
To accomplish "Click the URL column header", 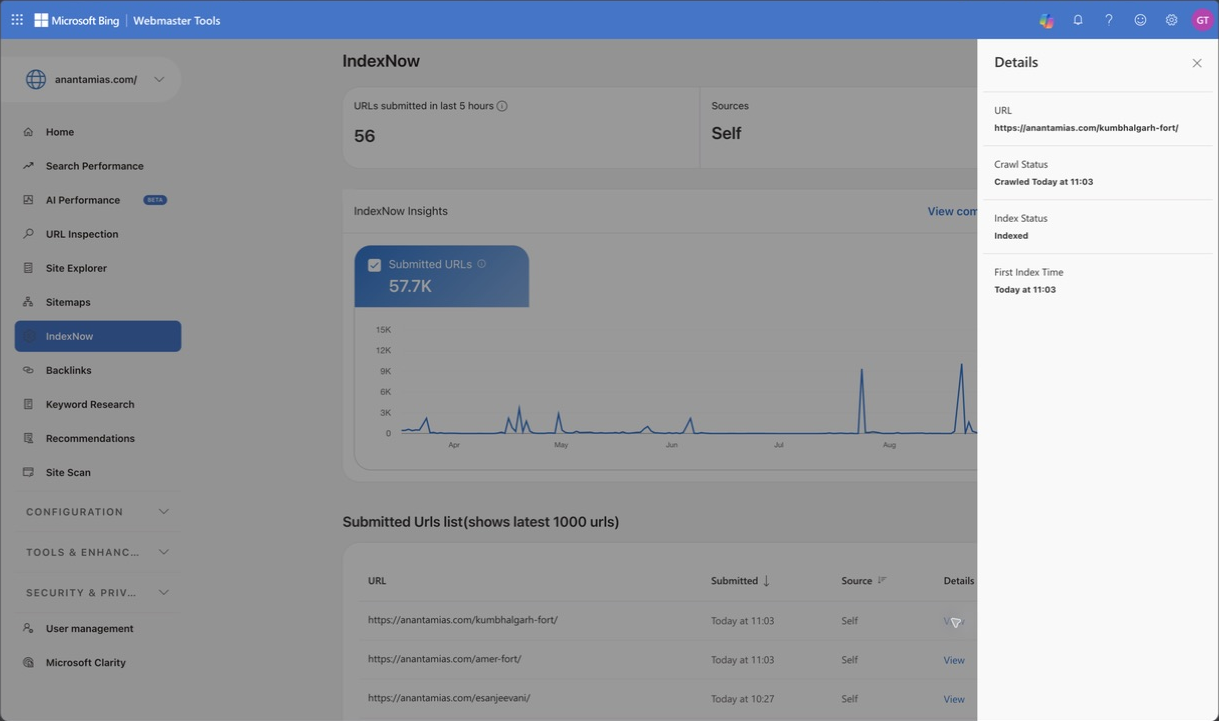I will click(377, 581).
